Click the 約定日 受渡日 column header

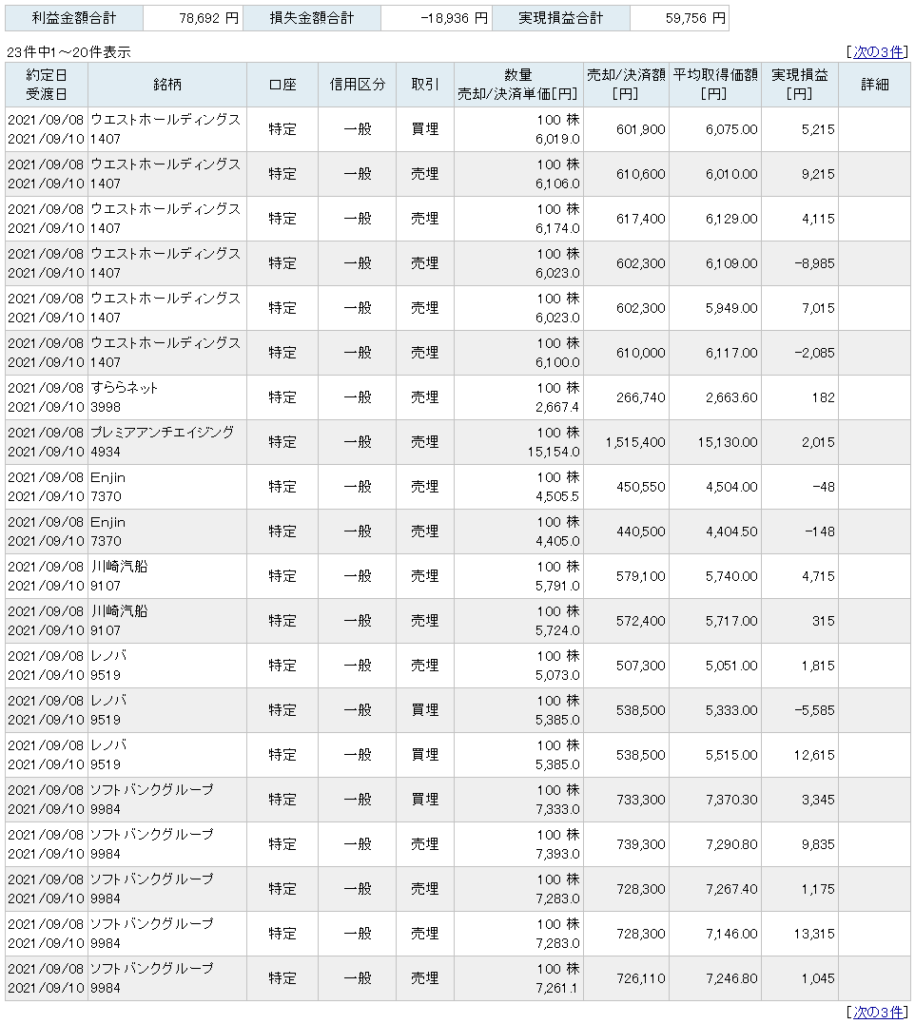point(46,85)
